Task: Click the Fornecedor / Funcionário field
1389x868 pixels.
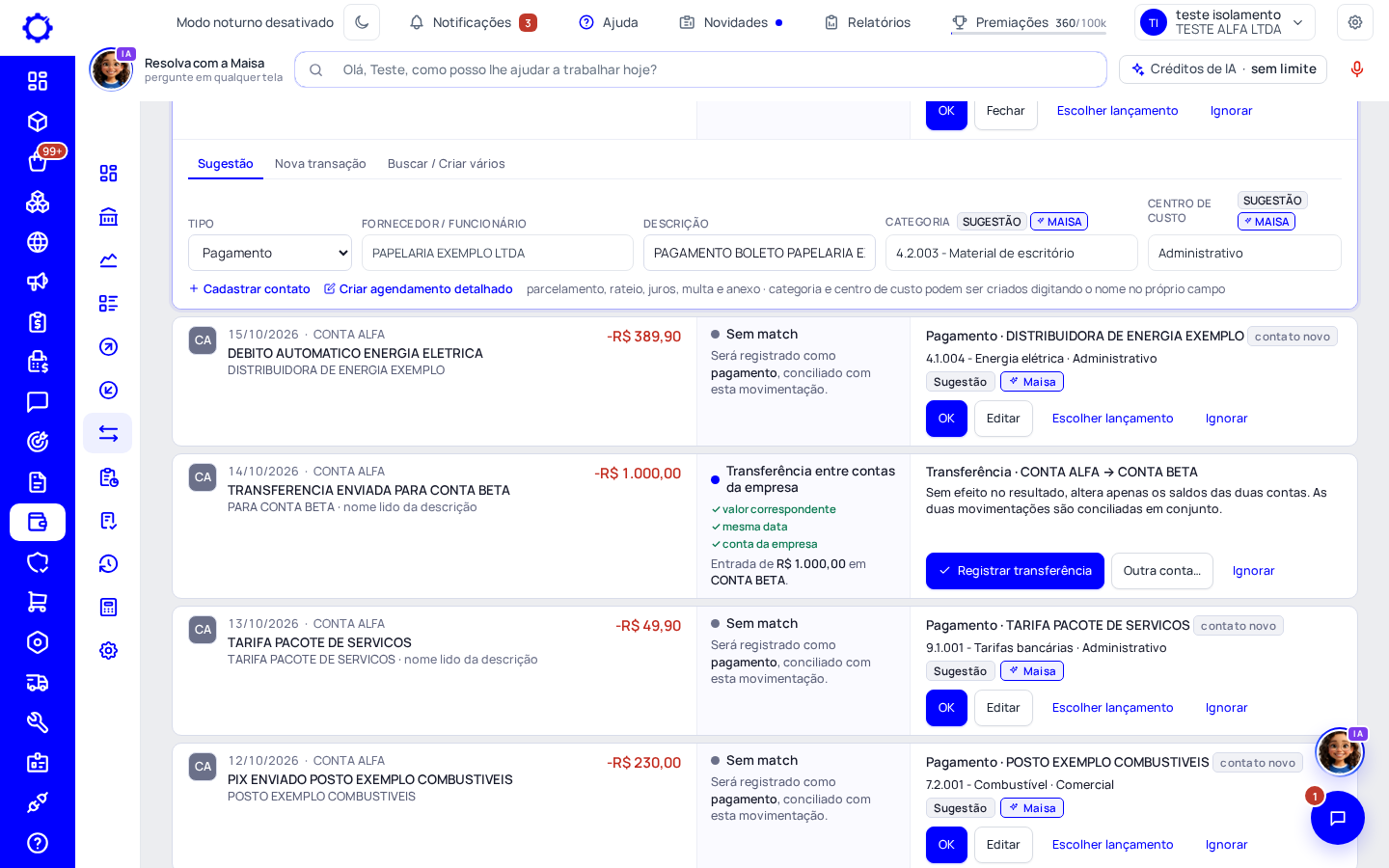Action: point(498,253)
